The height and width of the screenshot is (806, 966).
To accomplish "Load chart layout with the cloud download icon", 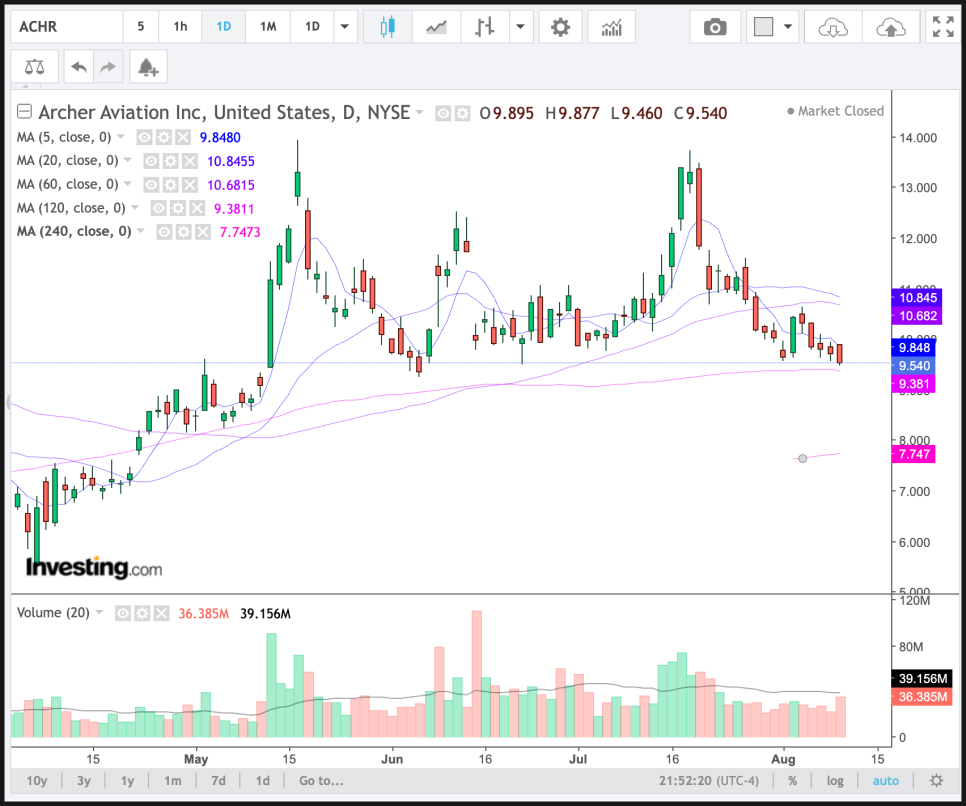I will pyautogui.click(x=832, y=26).
